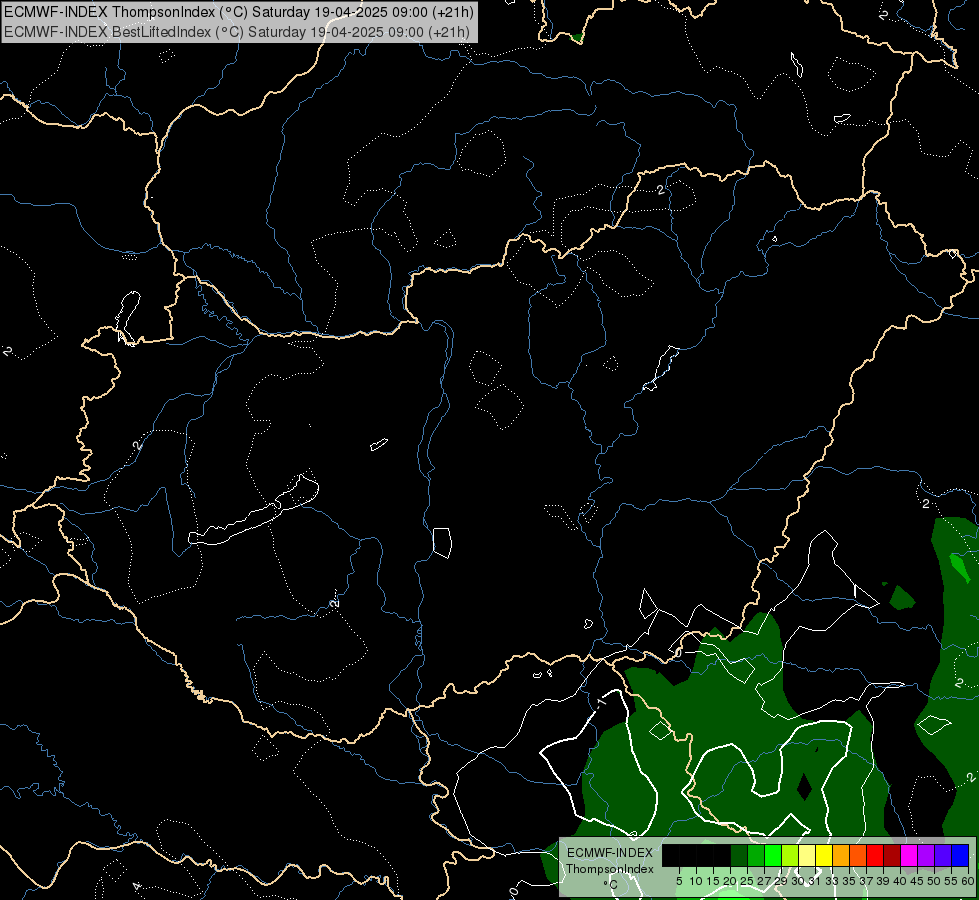Click the legend scale value '5'

679,881
